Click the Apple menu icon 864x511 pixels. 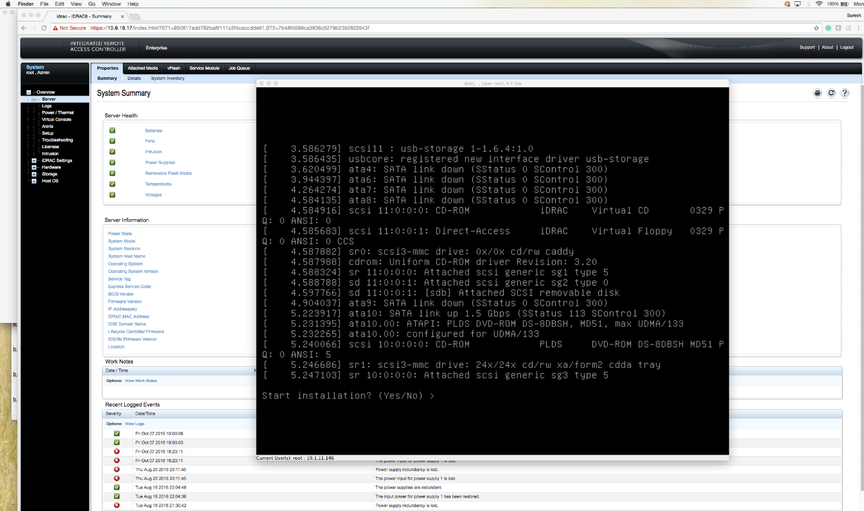(x=8, y=4)
